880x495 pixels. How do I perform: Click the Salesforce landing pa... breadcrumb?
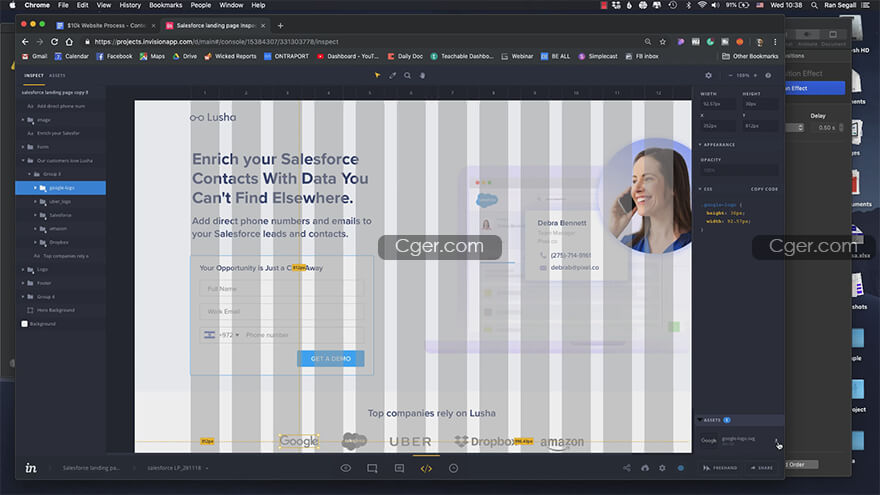pyautogui.click(x=91, y=468)
